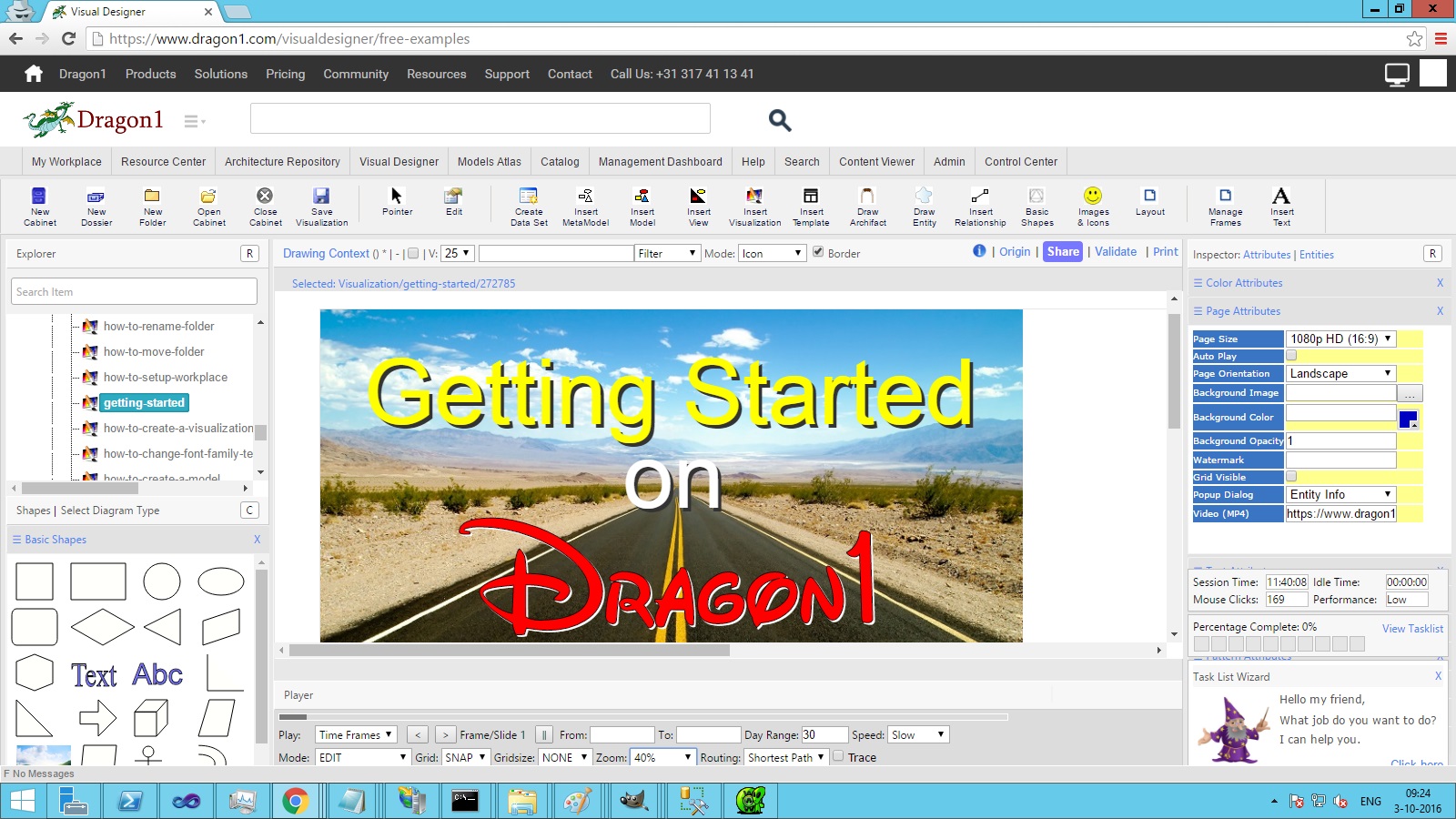Click the Validate link
Image resolution: width=1456 pixels, height=819 pixels.
pyautogui.click(x=1116, y=251)
